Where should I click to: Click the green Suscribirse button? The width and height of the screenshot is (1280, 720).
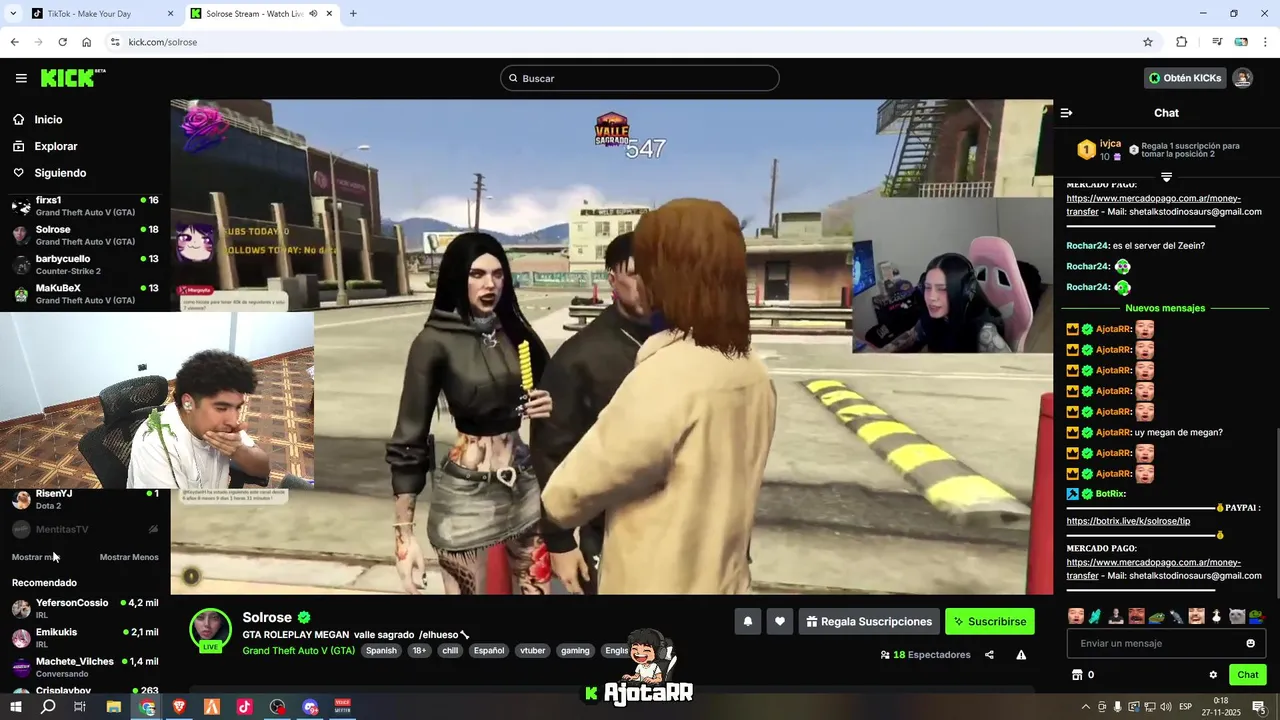[990, 621]
